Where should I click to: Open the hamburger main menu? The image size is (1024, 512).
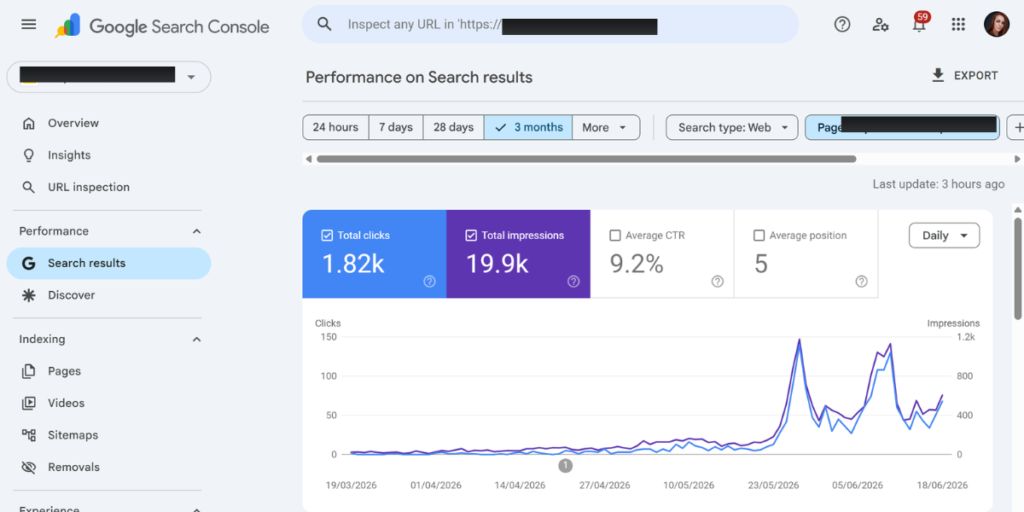point(29,25)
